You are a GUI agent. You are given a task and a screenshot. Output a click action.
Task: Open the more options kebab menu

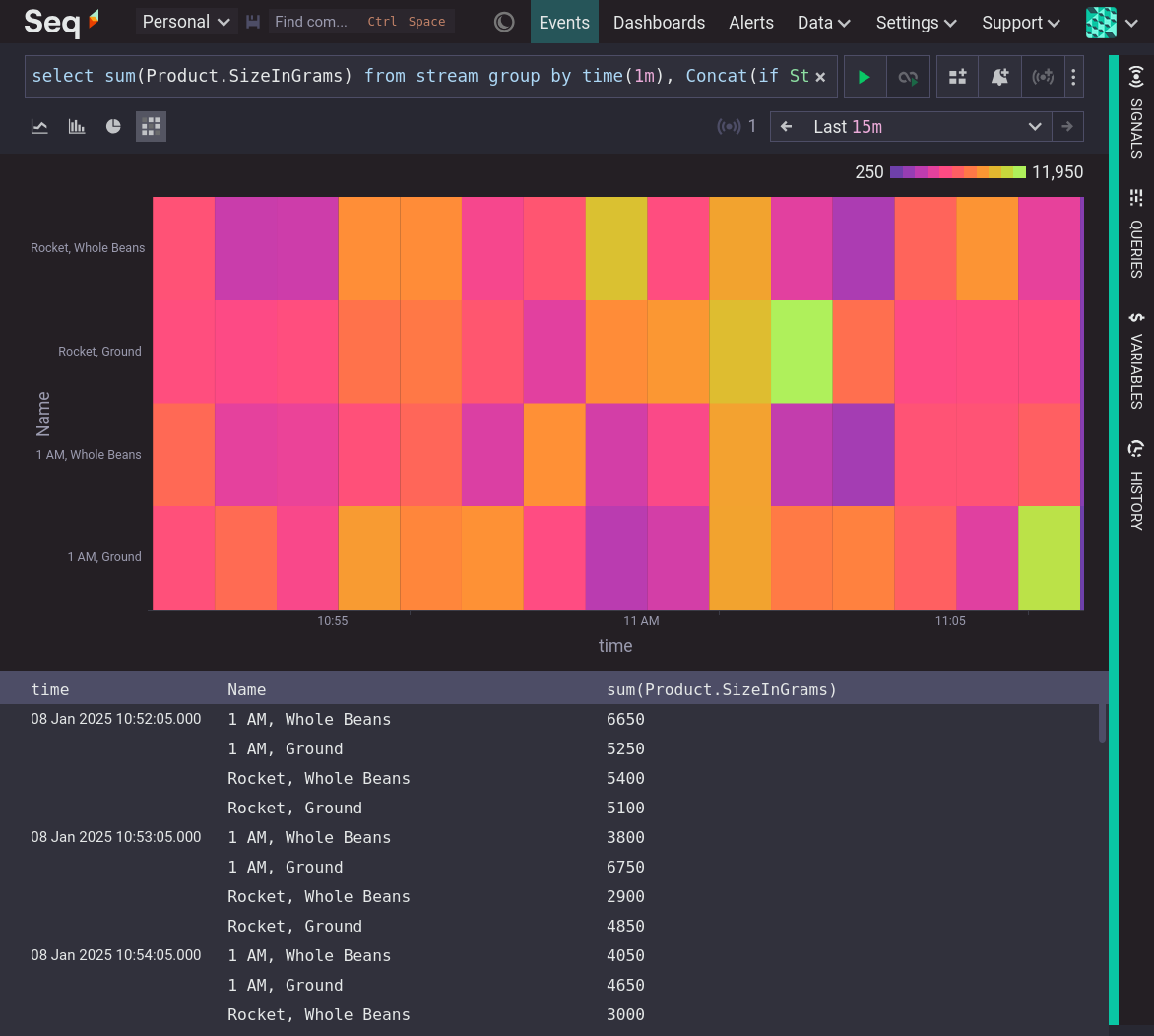pos(1073,77)
